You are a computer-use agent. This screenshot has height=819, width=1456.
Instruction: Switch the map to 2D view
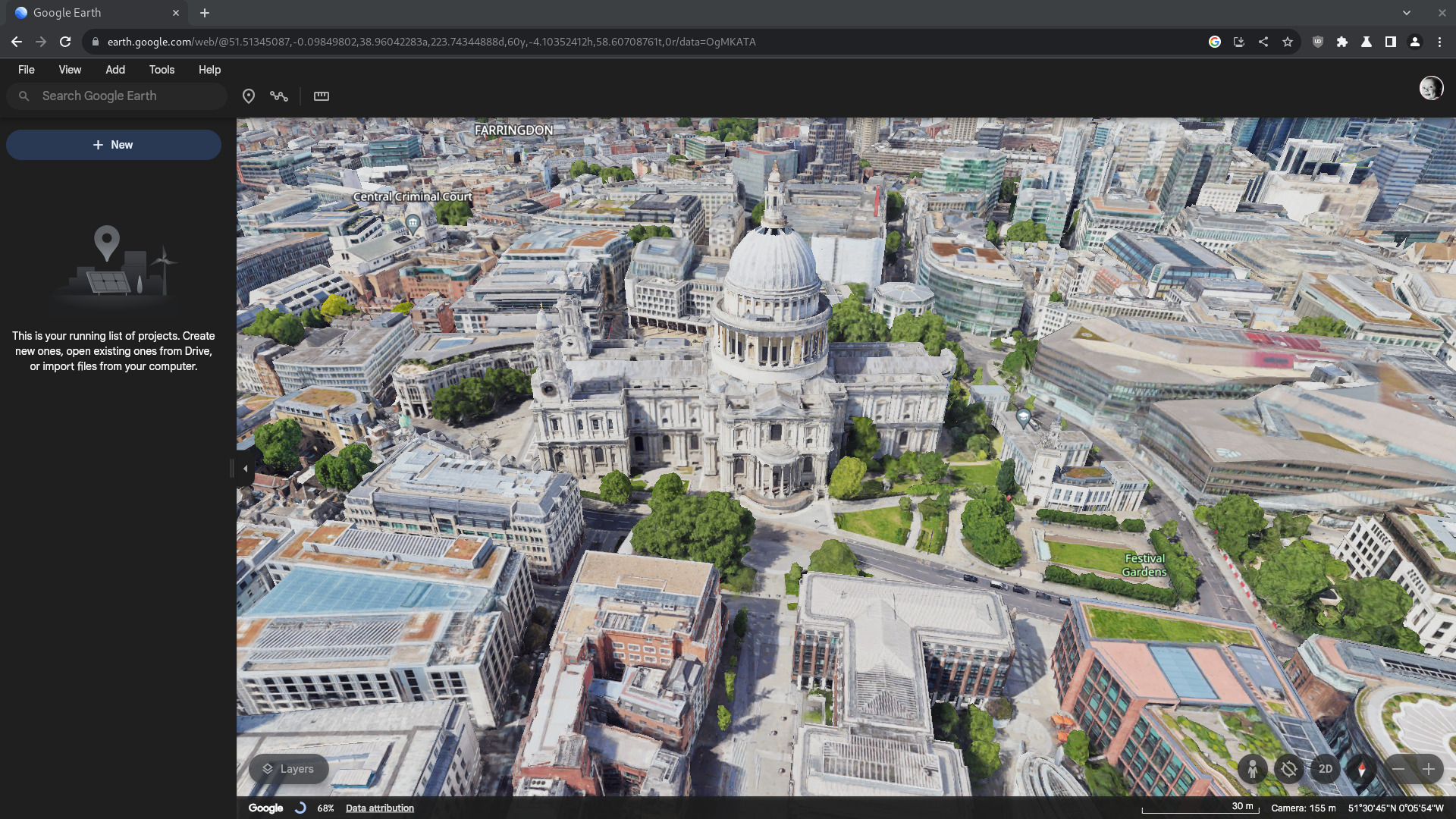1326,769
